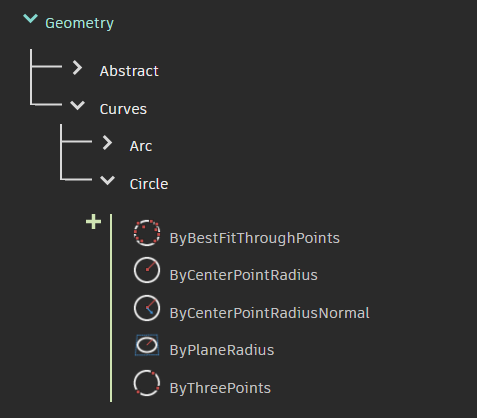This screenshot has width=477, height=418.
Task: Select the Geometry category label
Action: [79, 23]
